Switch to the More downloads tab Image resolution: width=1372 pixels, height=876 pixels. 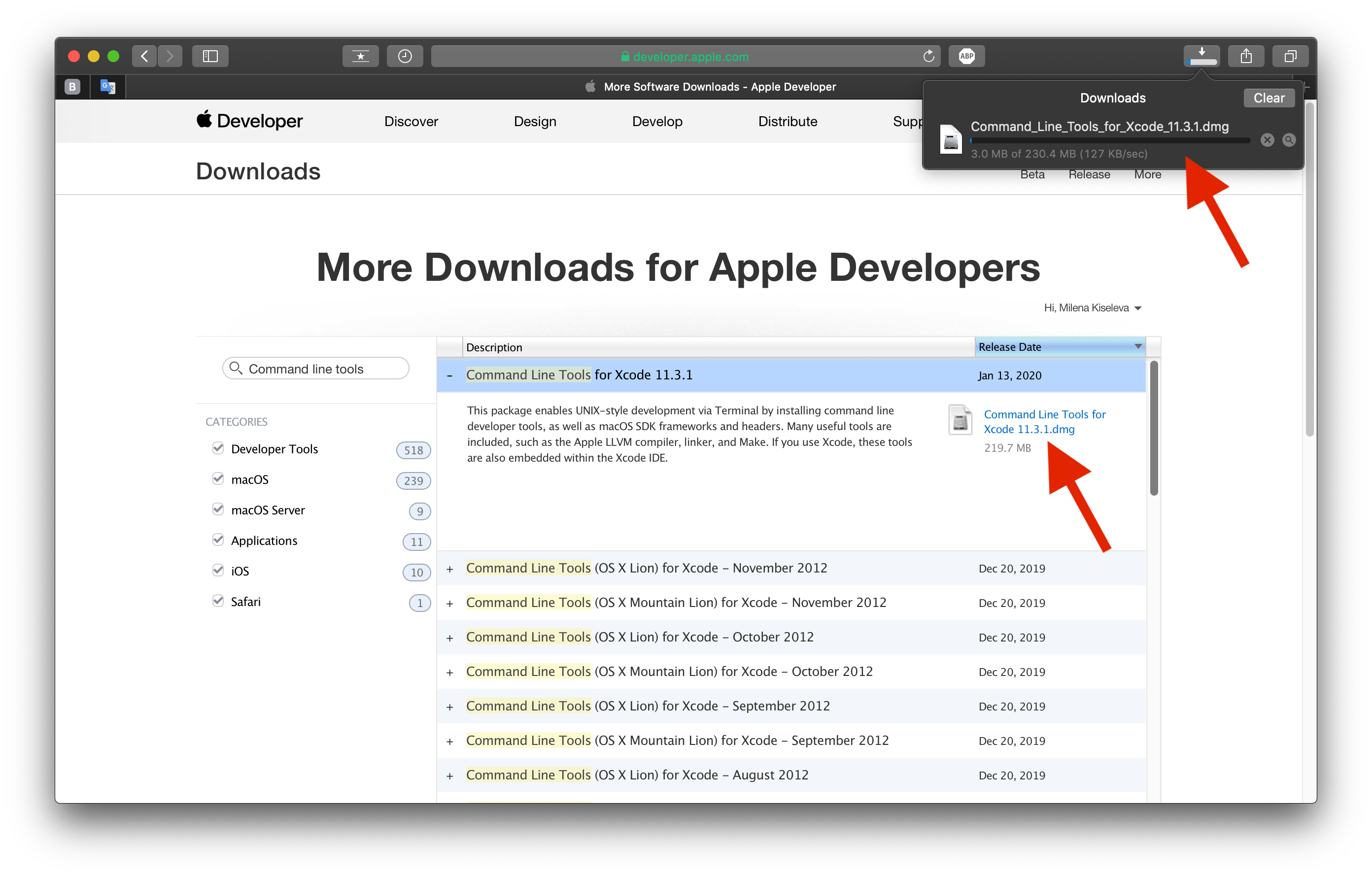(x=1147, y=174)
